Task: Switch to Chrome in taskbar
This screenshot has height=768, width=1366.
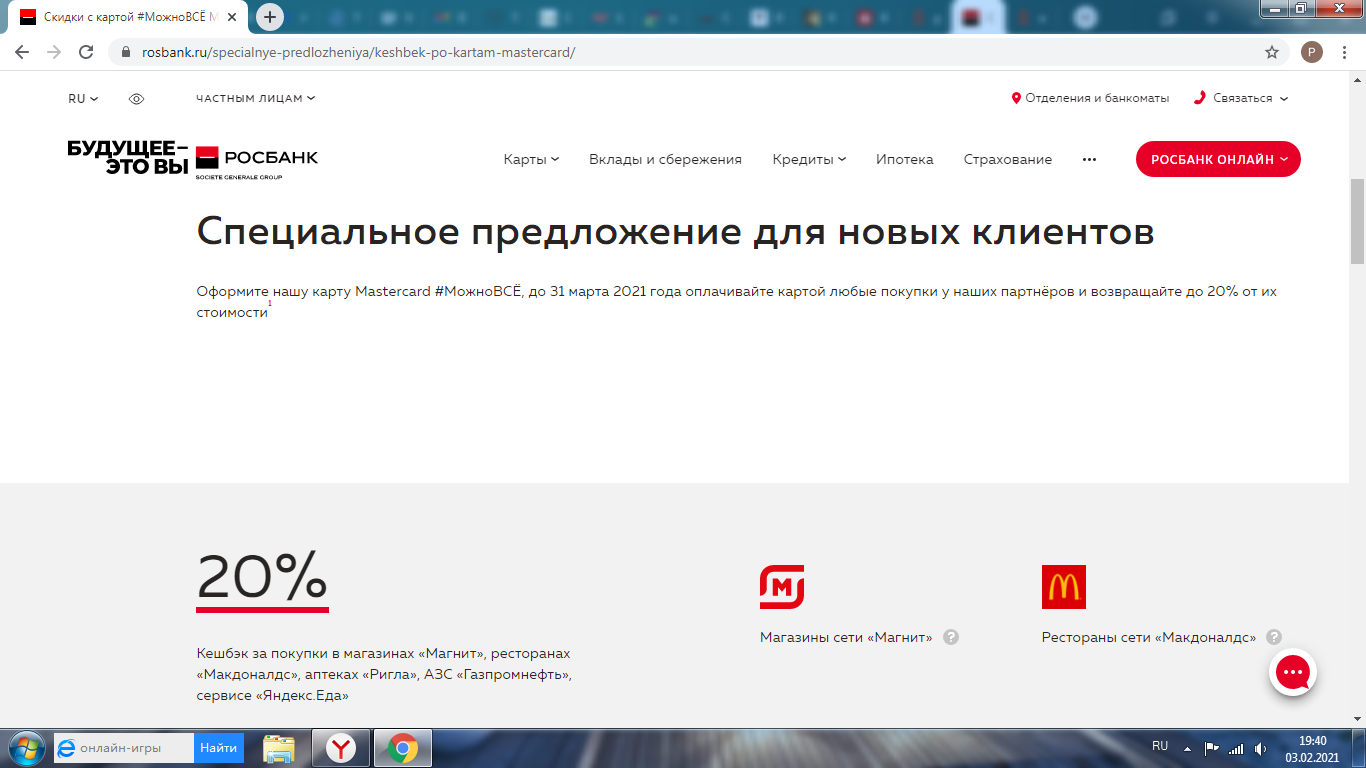Action: point(403,748)
